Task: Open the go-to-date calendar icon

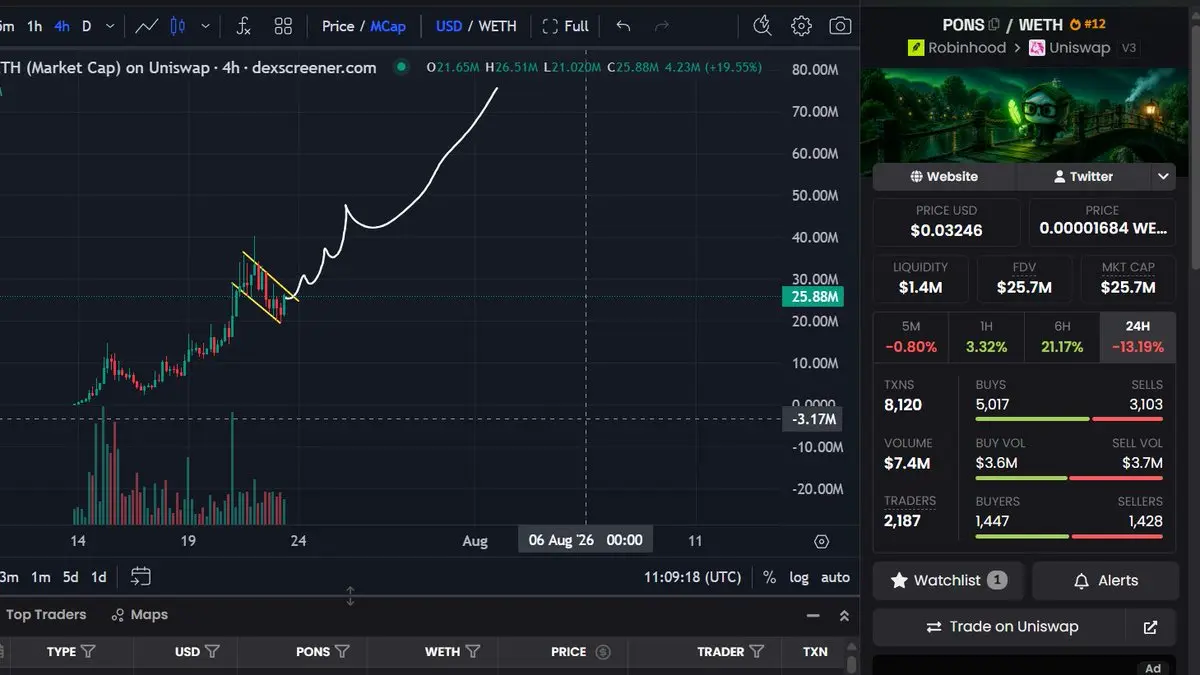Action: (141, 577)
